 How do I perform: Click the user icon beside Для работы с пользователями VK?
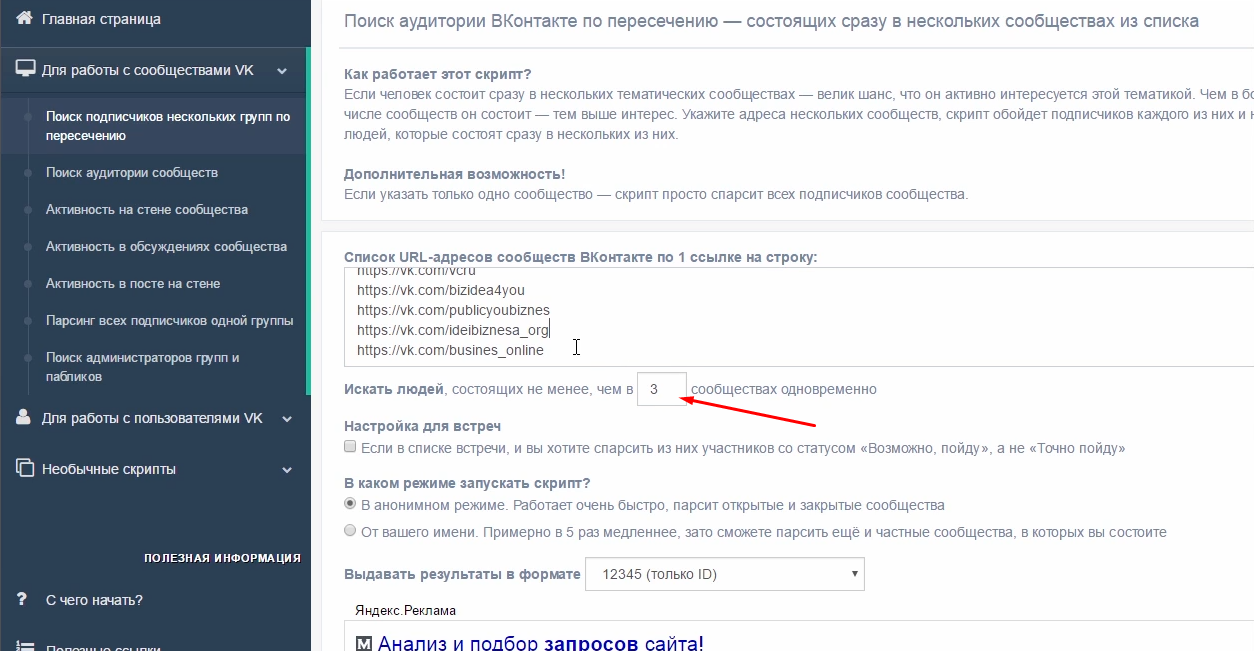24,418
